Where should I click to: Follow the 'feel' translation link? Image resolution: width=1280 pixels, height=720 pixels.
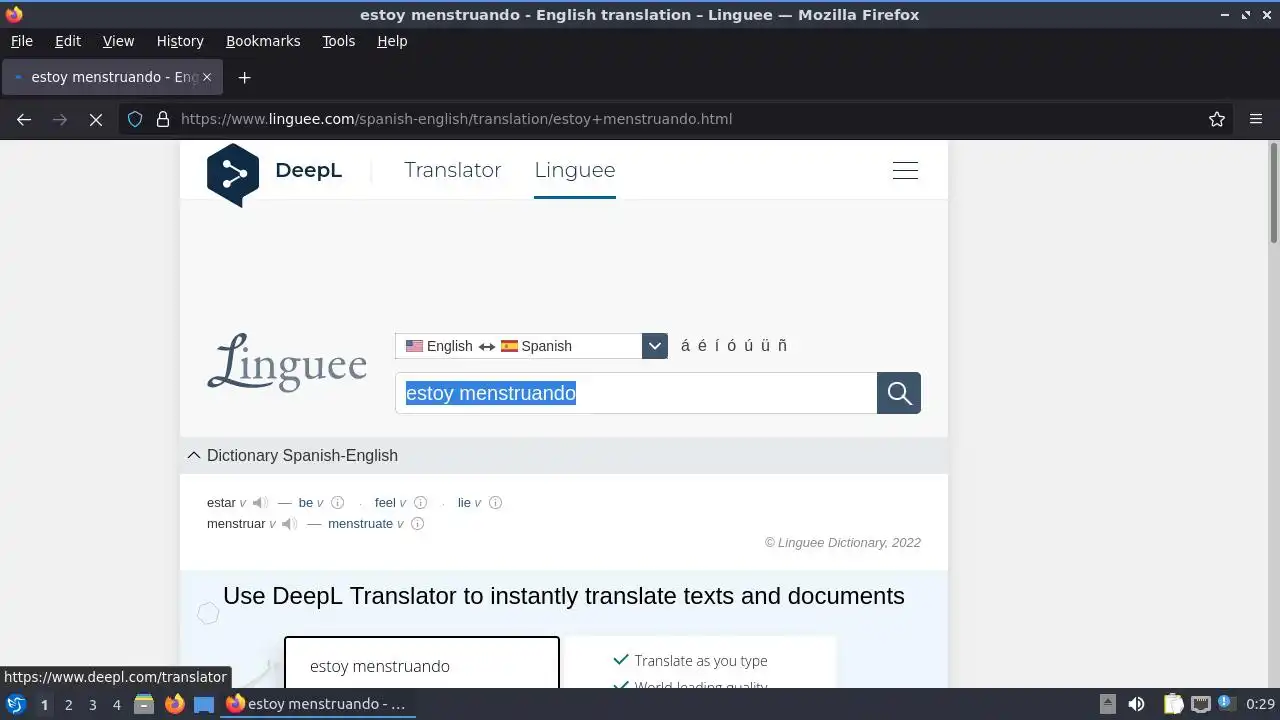[x=385, y=503]
